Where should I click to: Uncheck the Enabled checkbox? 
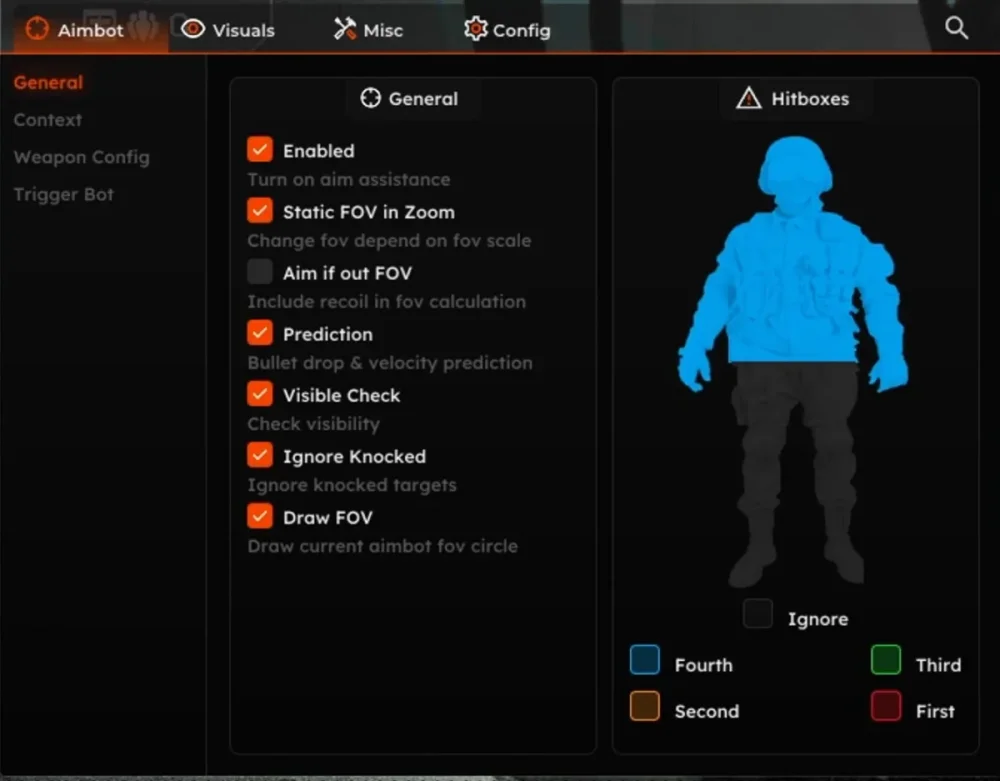click(260, 150)
